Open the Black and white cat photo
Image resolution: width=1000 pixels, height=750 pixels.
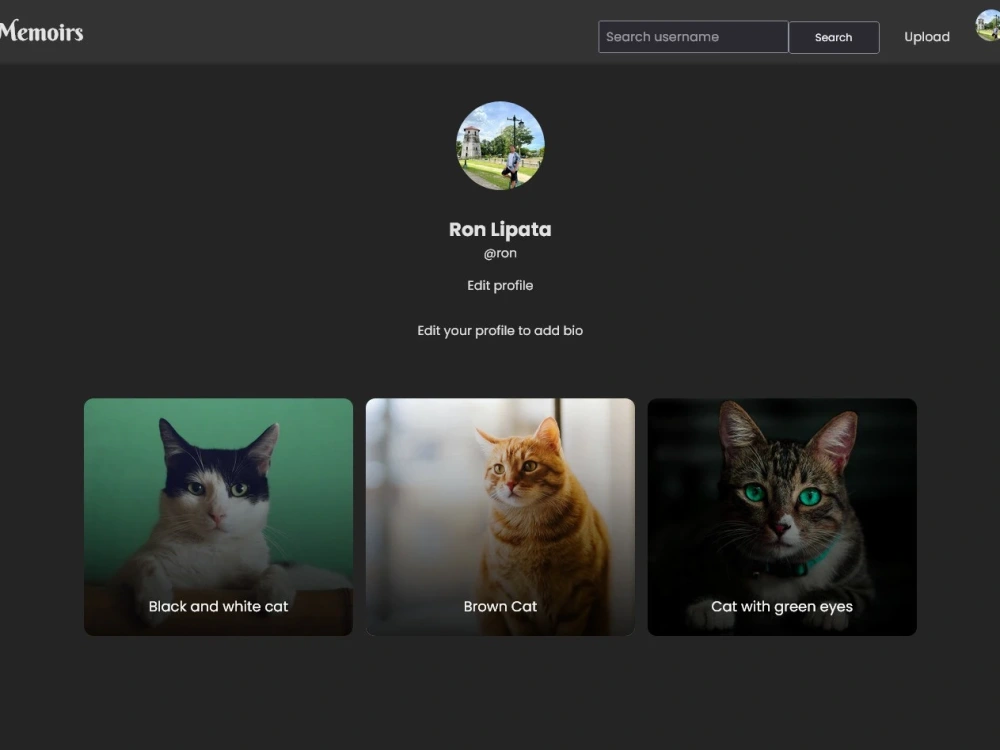pyautogui.click(x=218, y=517)
